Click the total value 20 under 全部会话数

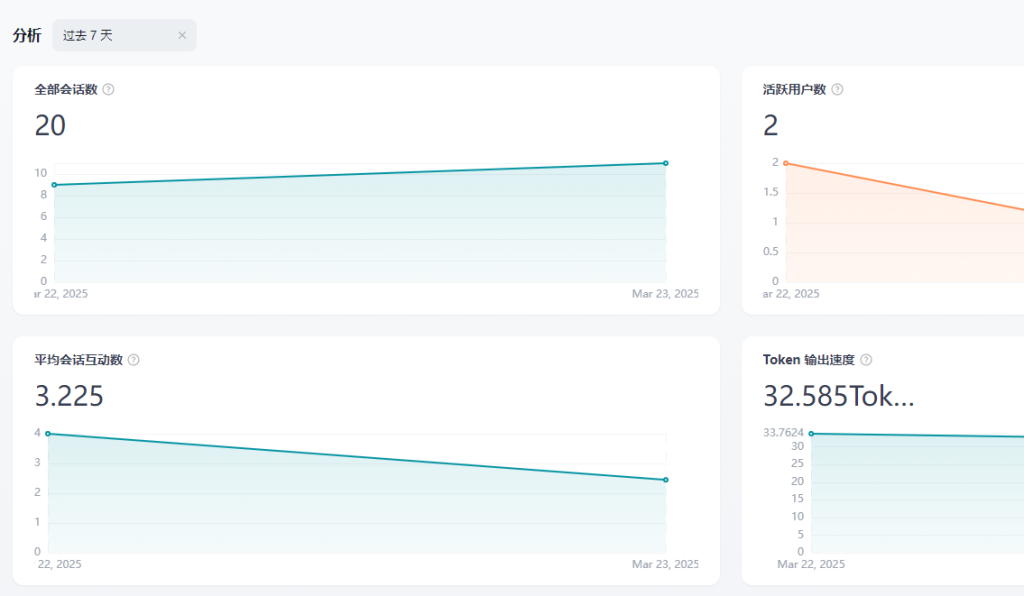coord(50,126)
